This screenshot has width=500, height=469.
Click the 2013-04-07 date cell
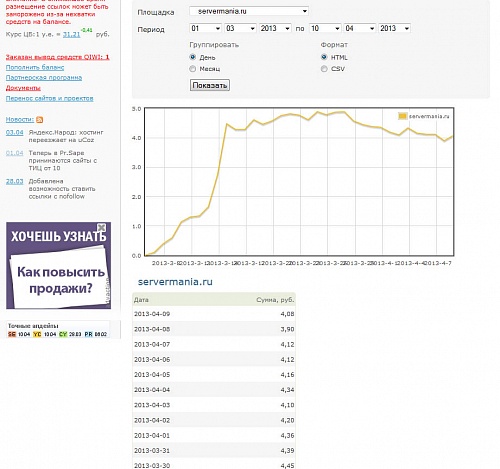(152, 344)
